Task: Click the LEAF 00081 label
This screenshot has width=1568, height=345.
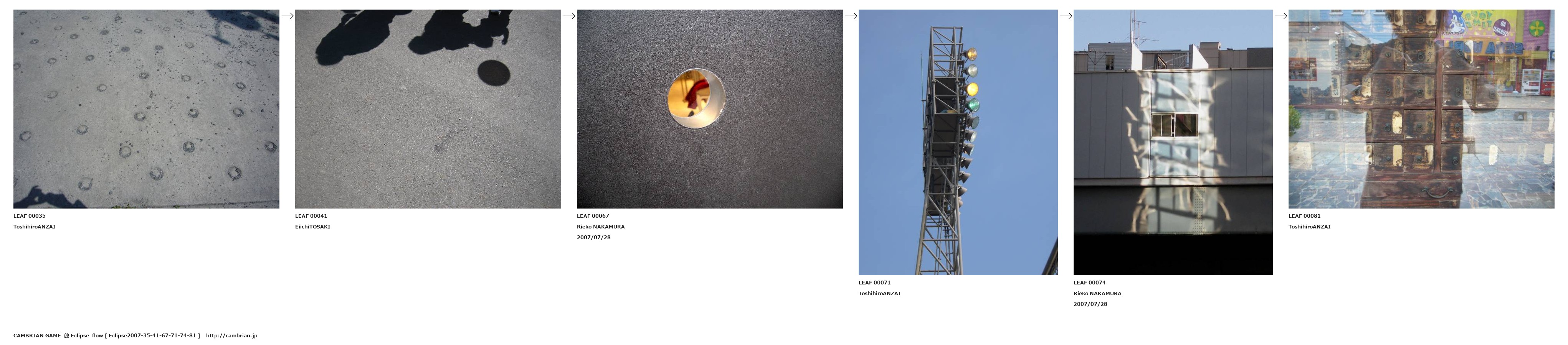Action: (x=1304, y=215)
